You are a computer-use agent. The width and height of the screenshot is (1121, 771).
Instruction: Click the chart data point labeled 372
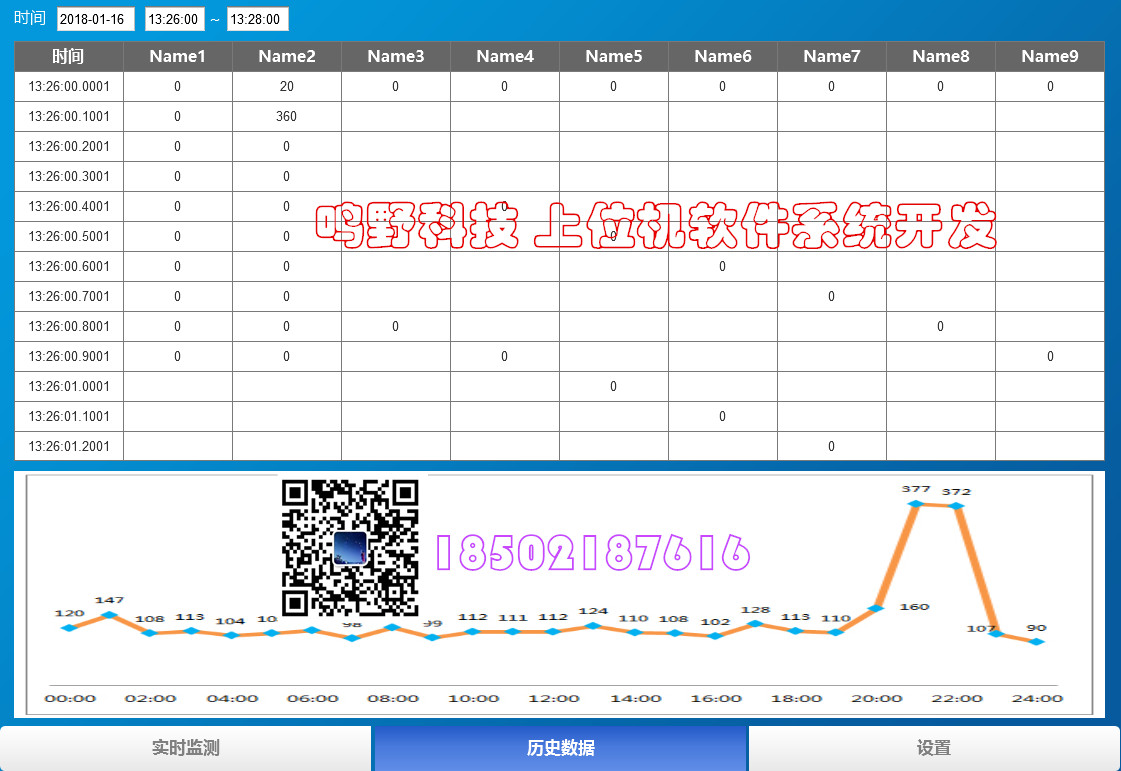[x=957, y=506]
